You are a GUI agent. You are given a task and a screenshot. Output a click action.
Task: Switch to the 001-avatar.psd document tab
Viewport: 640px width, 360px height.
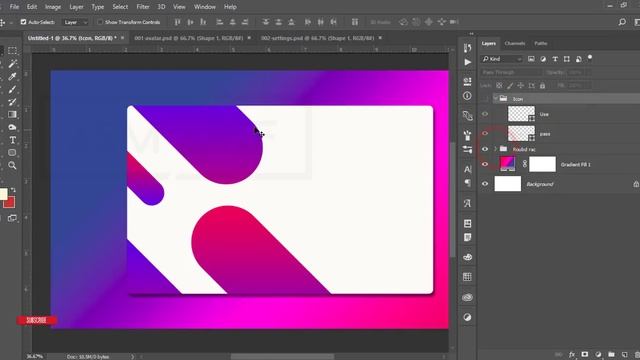[x=189, y=38]
